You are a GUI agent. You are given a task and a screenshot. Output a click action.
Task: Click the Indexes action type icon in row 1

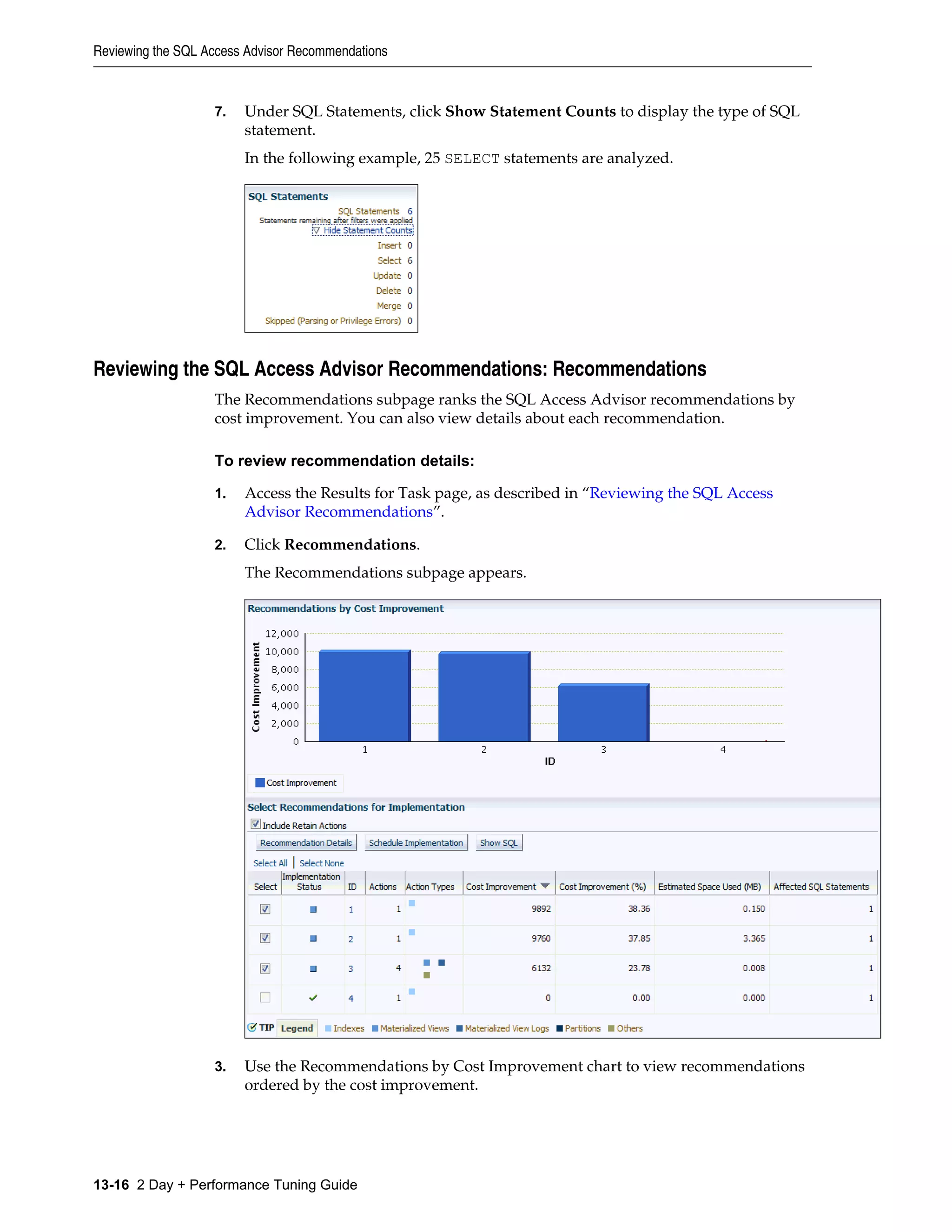(x=412, y=903)
